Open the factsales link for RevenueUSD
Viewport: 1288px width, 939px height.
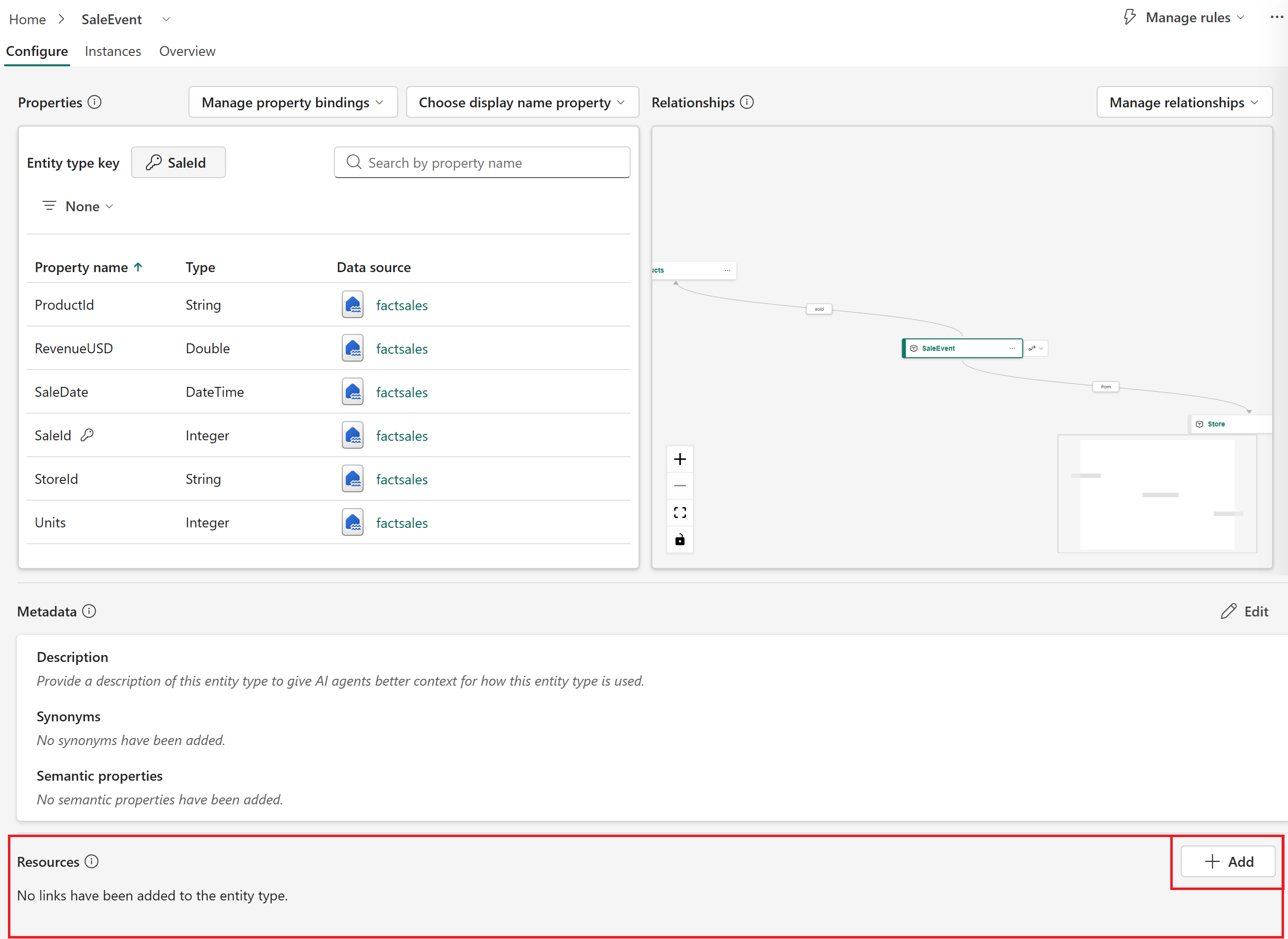click(402, 348)
